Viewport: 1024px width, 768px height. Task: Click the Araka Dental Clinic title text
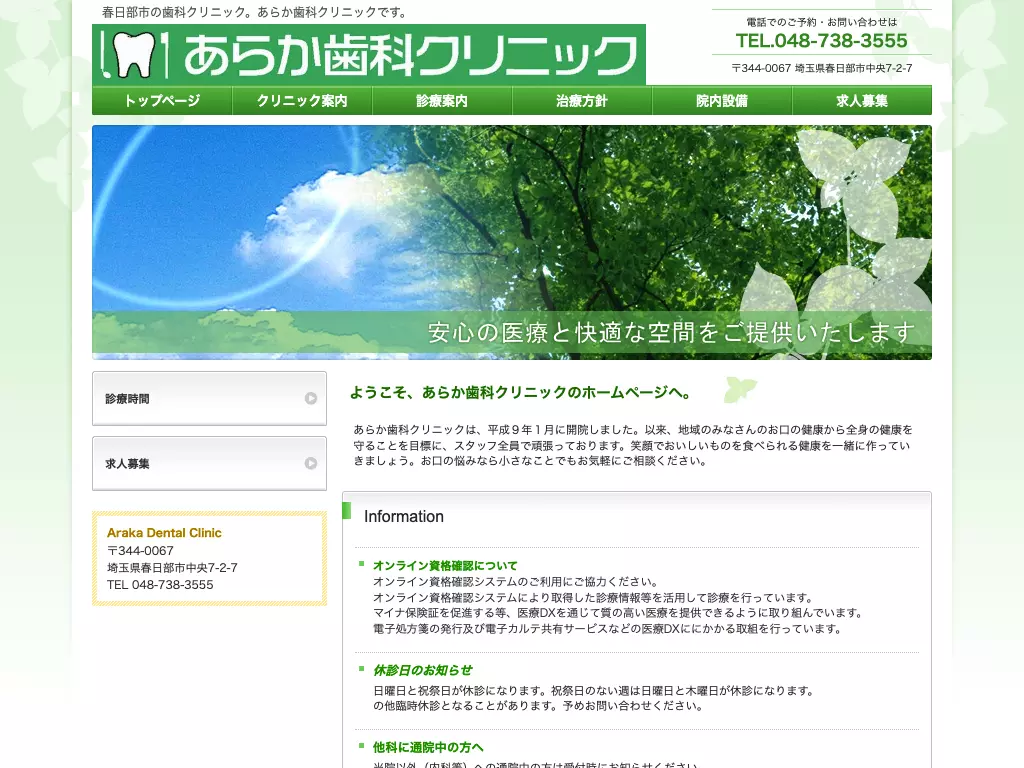coord(164,533)
